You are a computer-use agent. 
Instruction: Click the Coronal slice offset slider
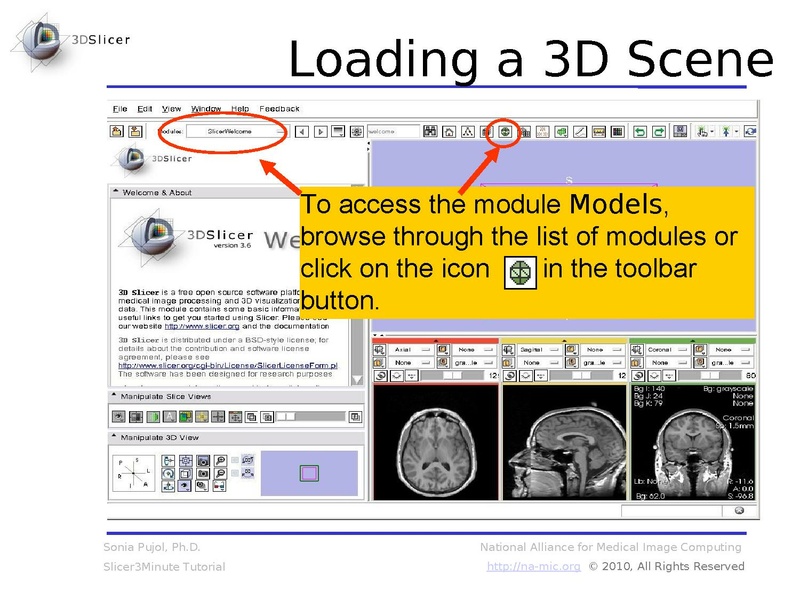point(710,376)
